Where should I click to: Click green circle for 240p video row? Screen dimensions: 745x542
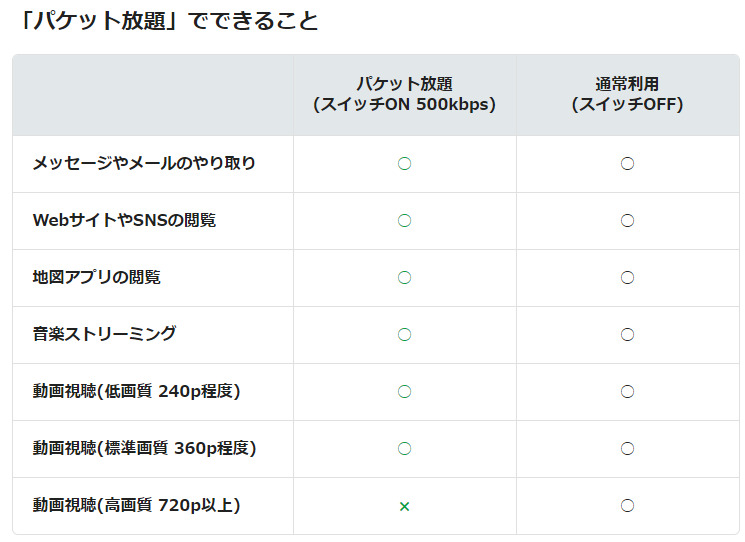click(404, 391)
